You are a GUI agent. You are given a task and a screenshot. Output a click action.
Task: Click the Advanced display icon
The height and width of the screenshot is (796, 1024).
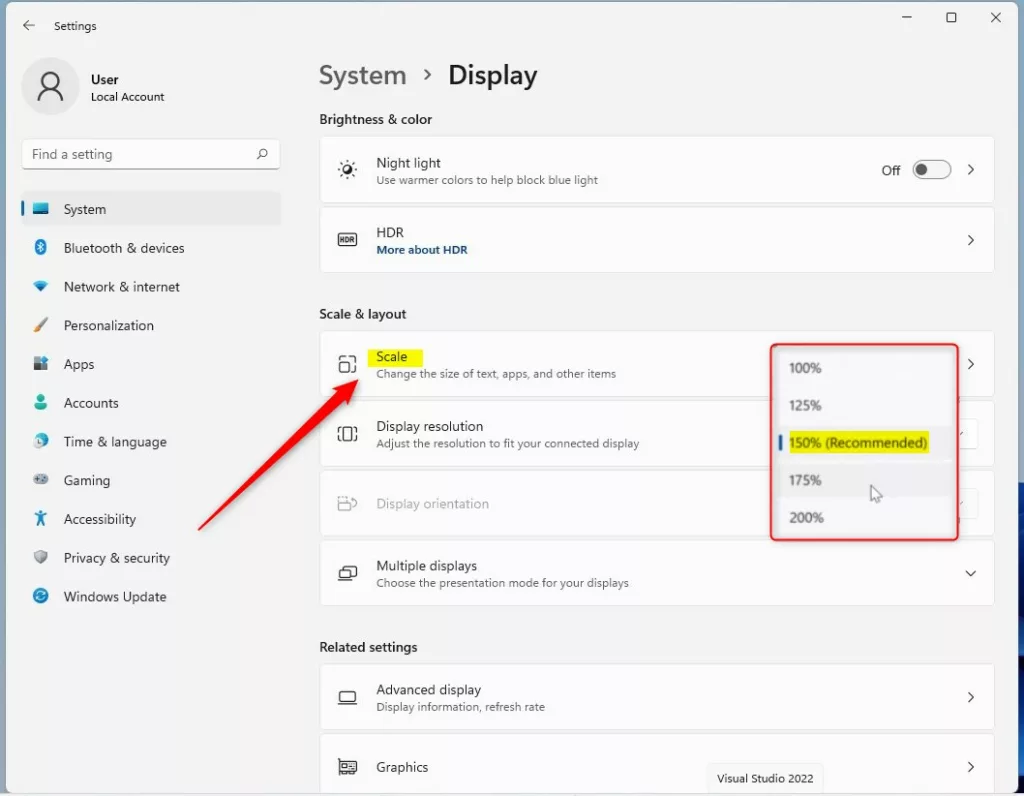click(347, 697)
